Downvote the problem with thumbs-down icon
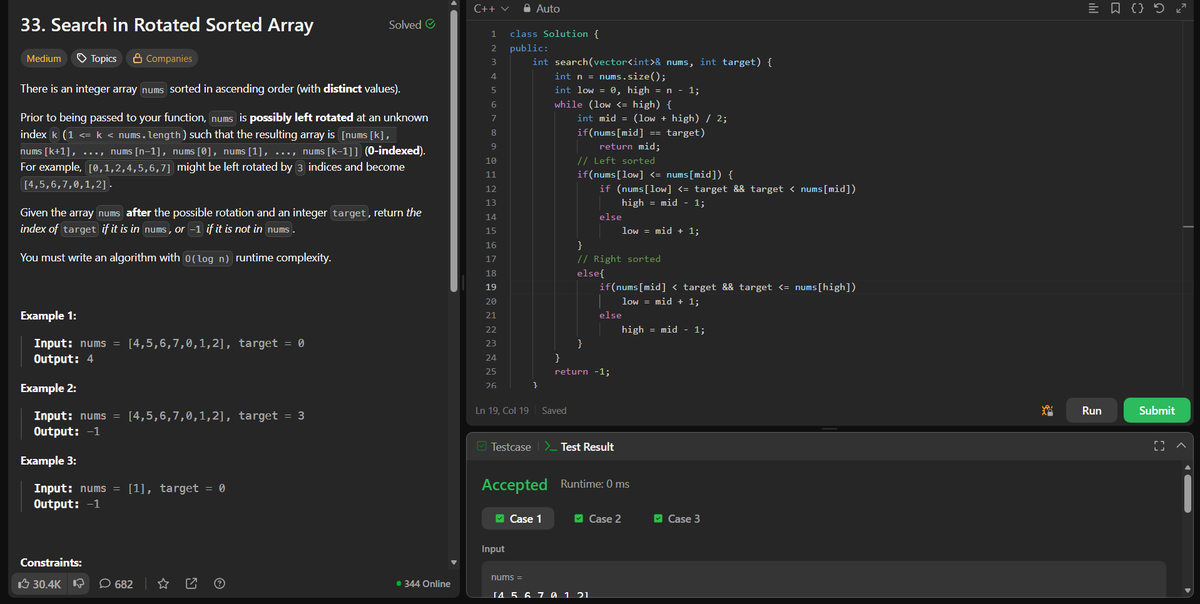Image resolution: width=1200 pixels, height=604 pixels. coord(79,583)
